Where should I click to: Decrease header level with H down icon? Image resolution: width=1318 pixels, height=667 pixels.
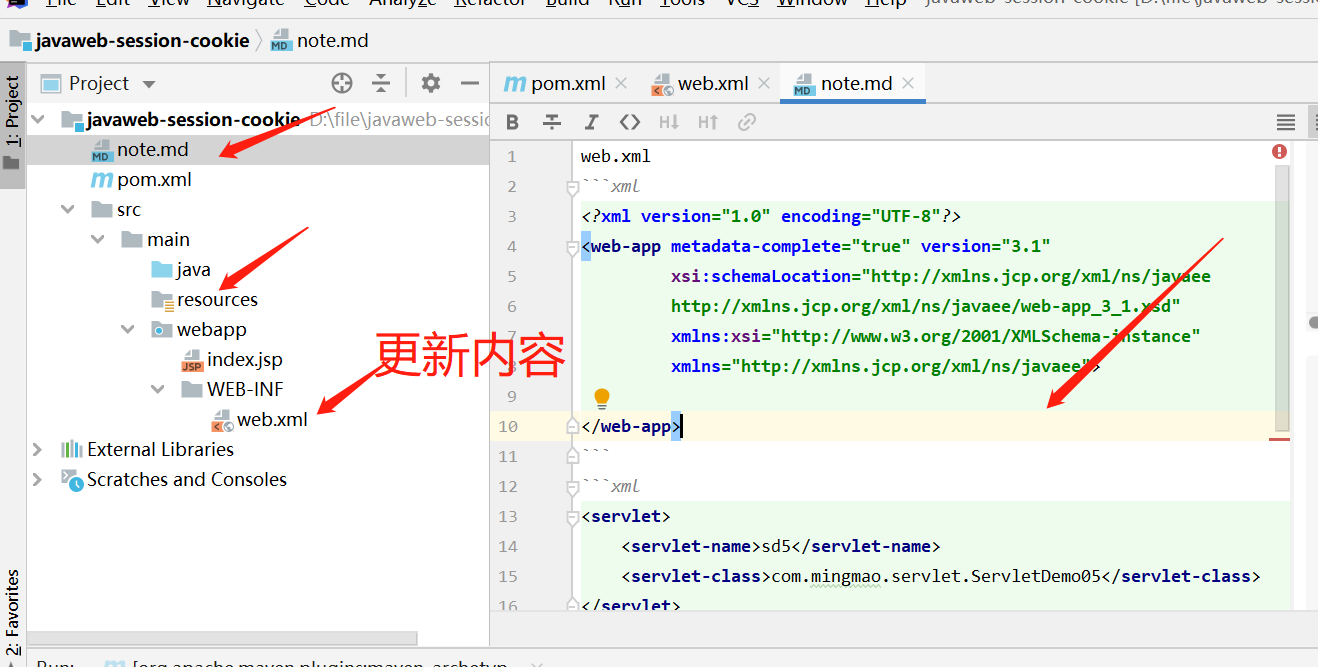coord(669,122)
